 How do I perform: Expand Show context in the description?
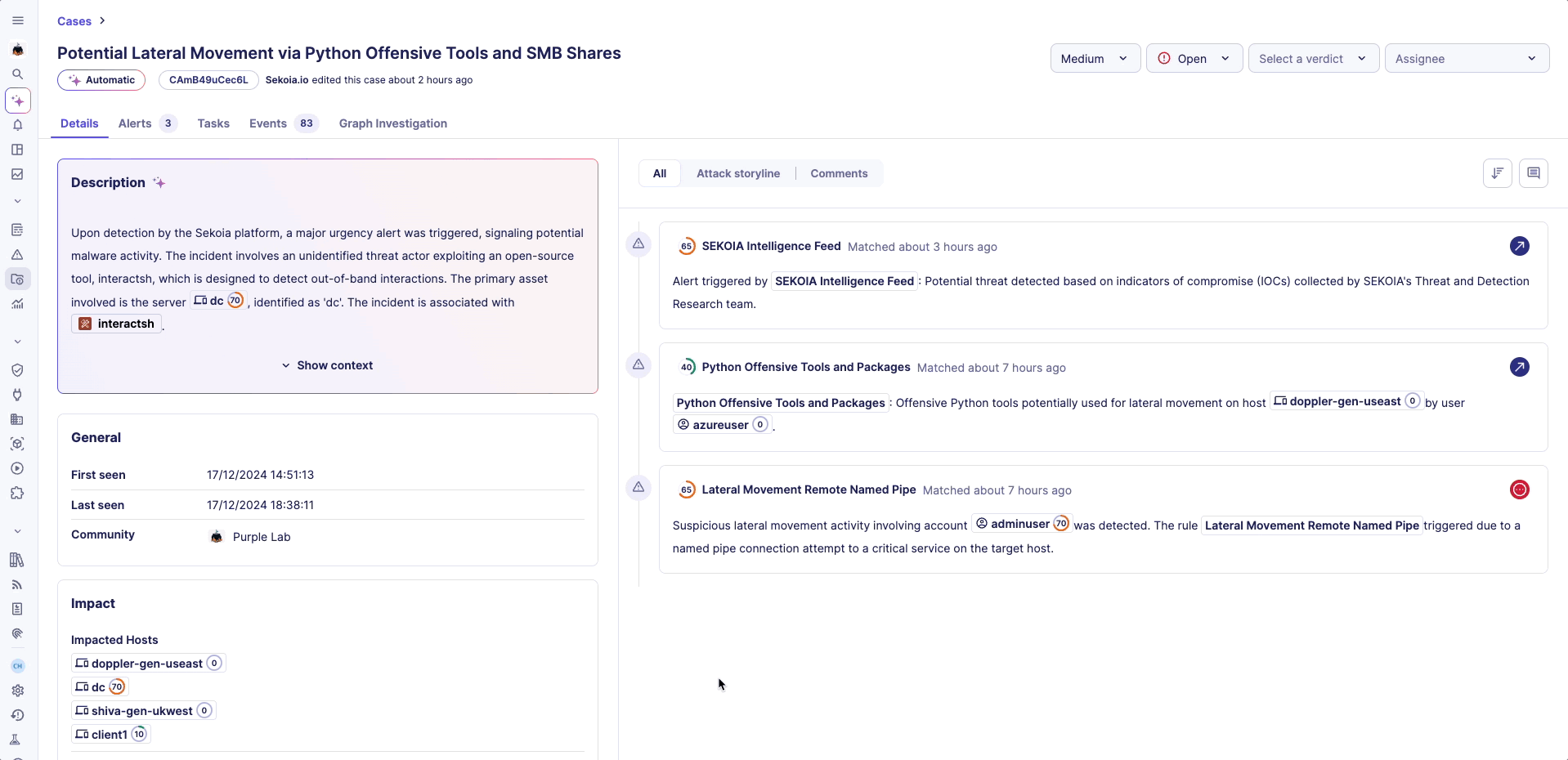click(x=327, y=365)
